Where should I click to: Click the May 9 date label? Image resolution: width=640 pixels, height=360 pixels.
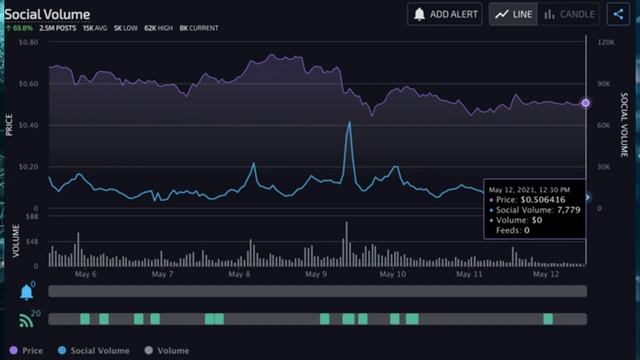316,274
